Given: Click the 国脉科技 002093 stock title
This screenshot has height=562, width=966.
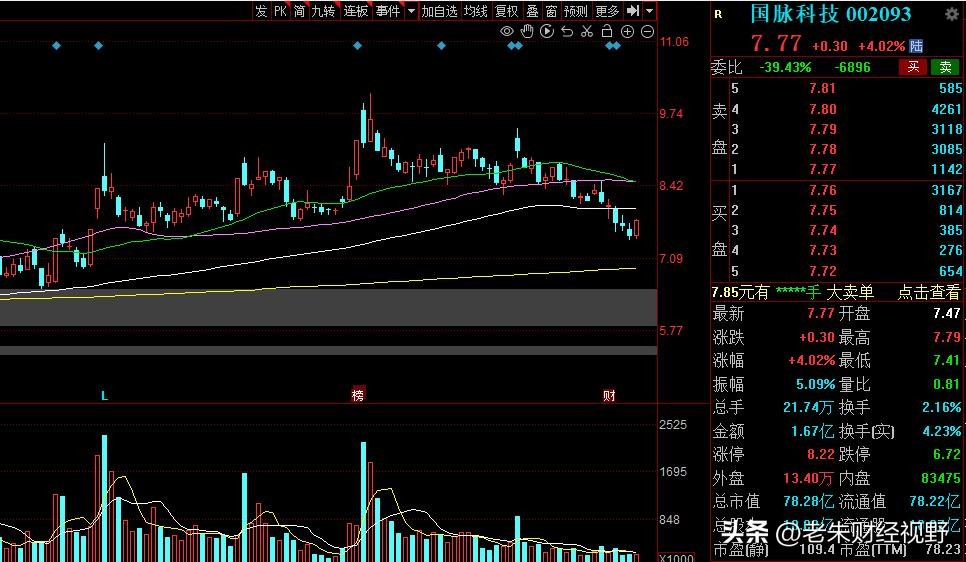Looking at the screenshot, I should coord(831,14).
